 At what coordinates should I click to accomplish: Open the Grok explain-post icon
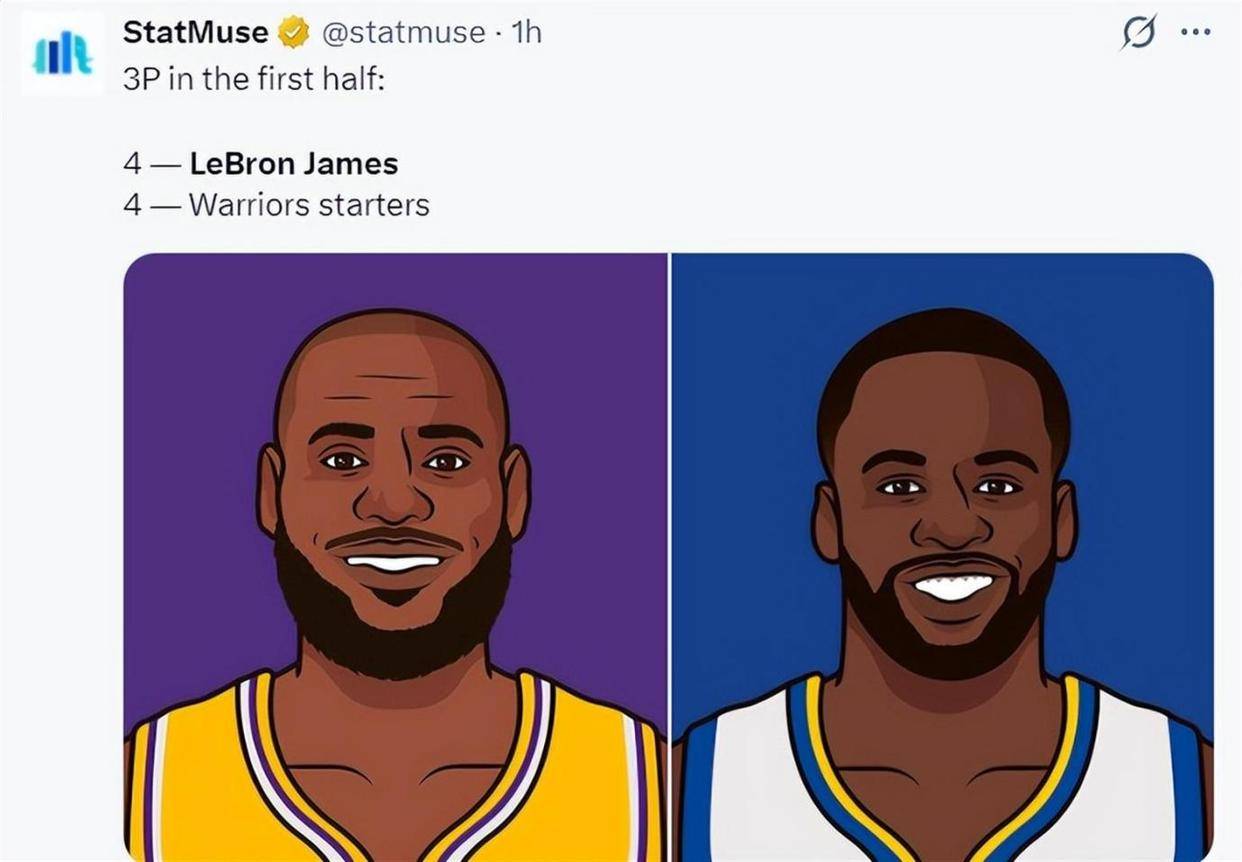[x=1138, y=34]
